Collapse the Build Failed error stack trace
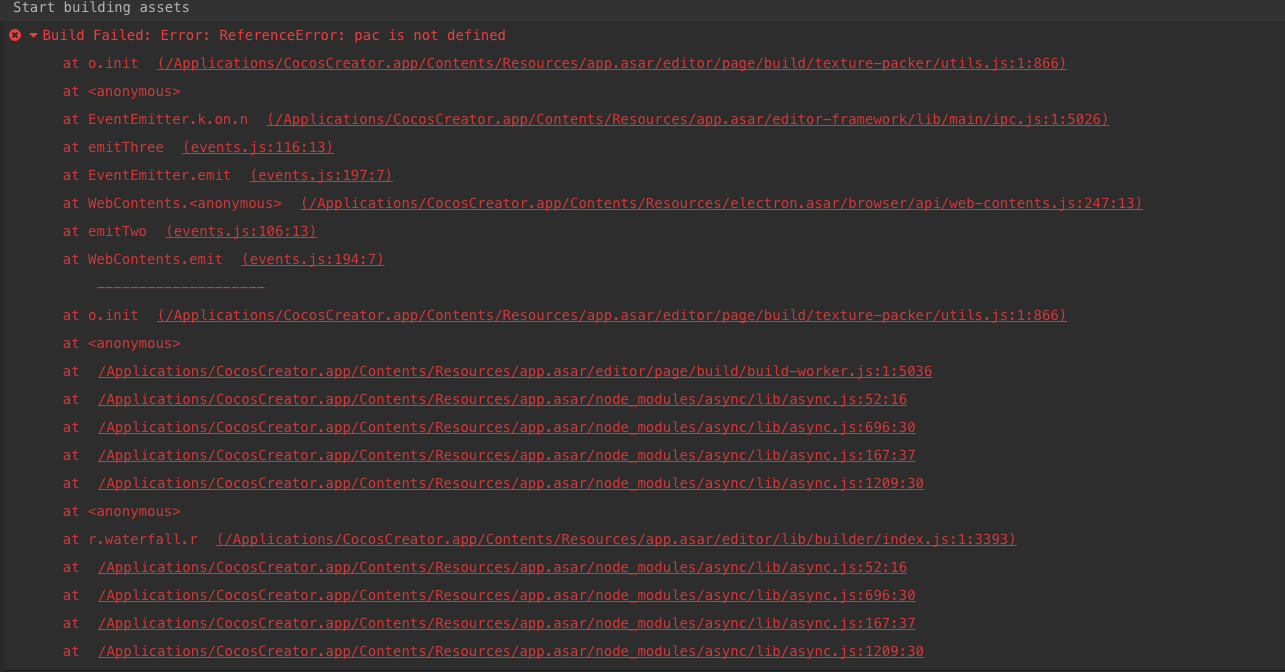 pos(33,35)
